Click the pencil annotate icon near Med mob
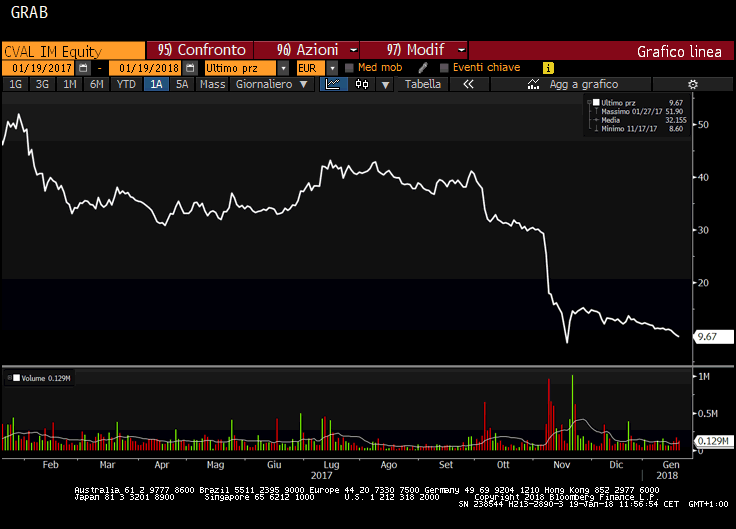 tap(423, 68)
